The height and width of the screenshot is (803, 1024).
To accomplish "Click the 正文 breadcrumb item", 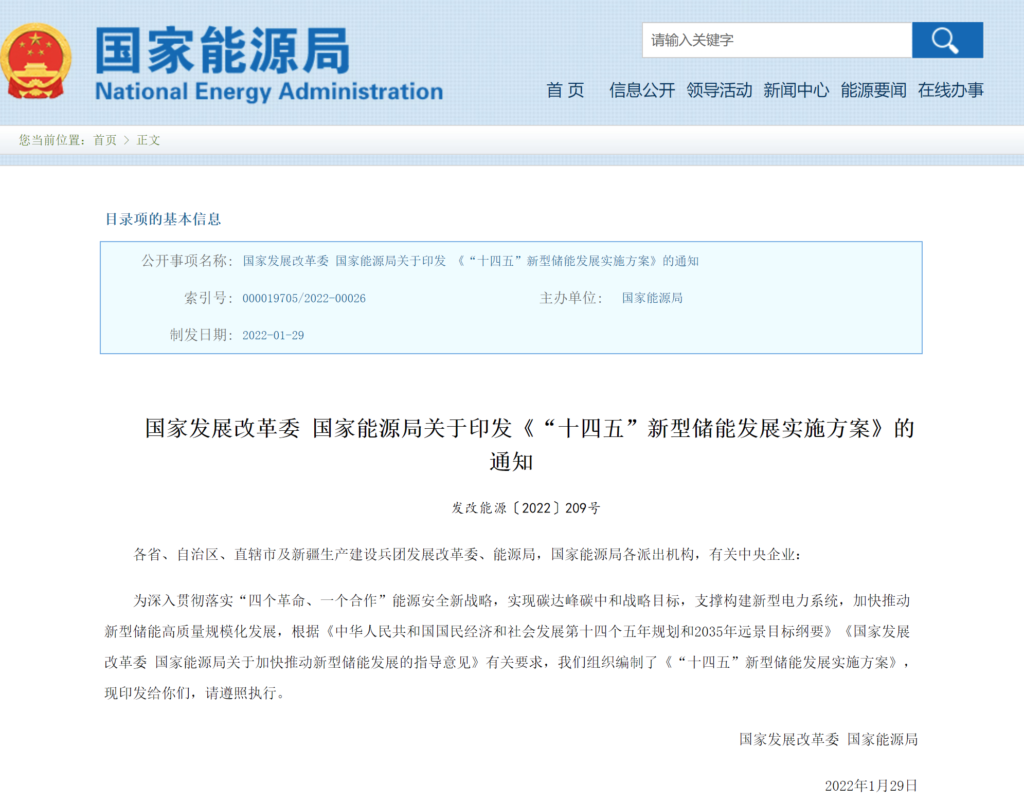I will point(148,140).
